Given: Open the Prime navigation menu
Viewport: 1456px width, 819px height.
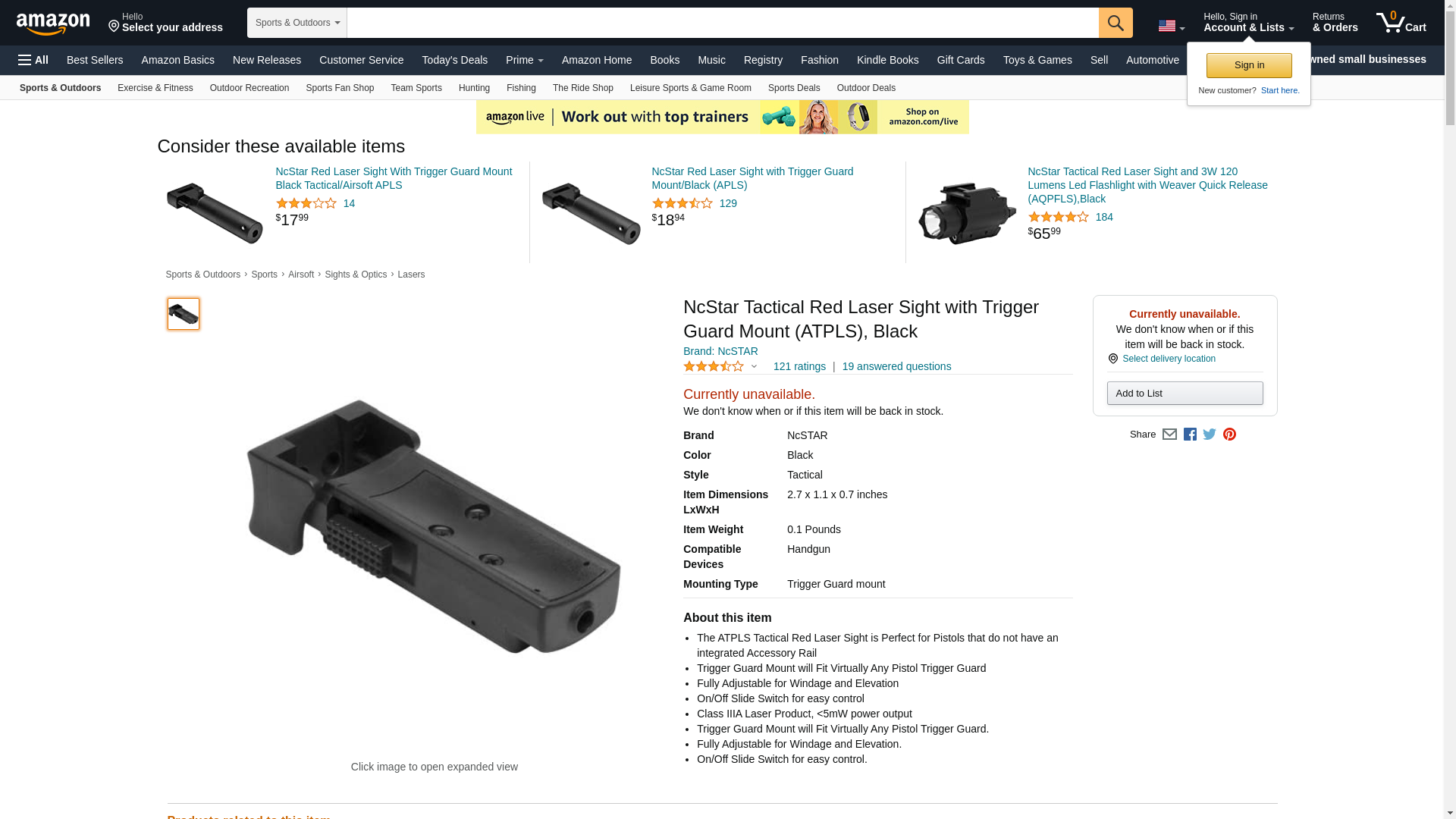Looking at the screenshot, I should click(524, 60).
